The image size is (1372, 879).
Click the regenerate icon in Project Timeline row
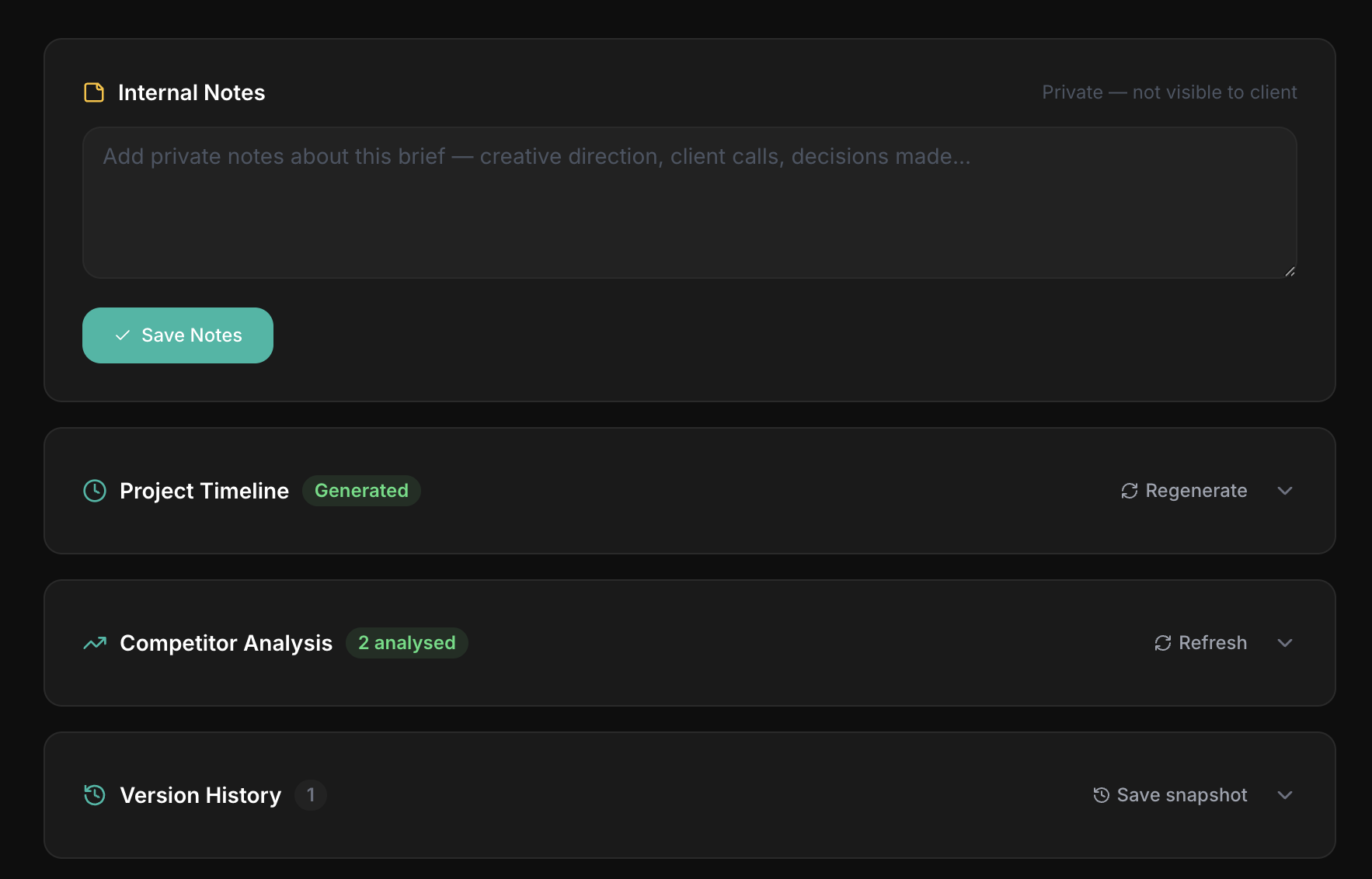pyautogui.click(x=1130, y=491)
